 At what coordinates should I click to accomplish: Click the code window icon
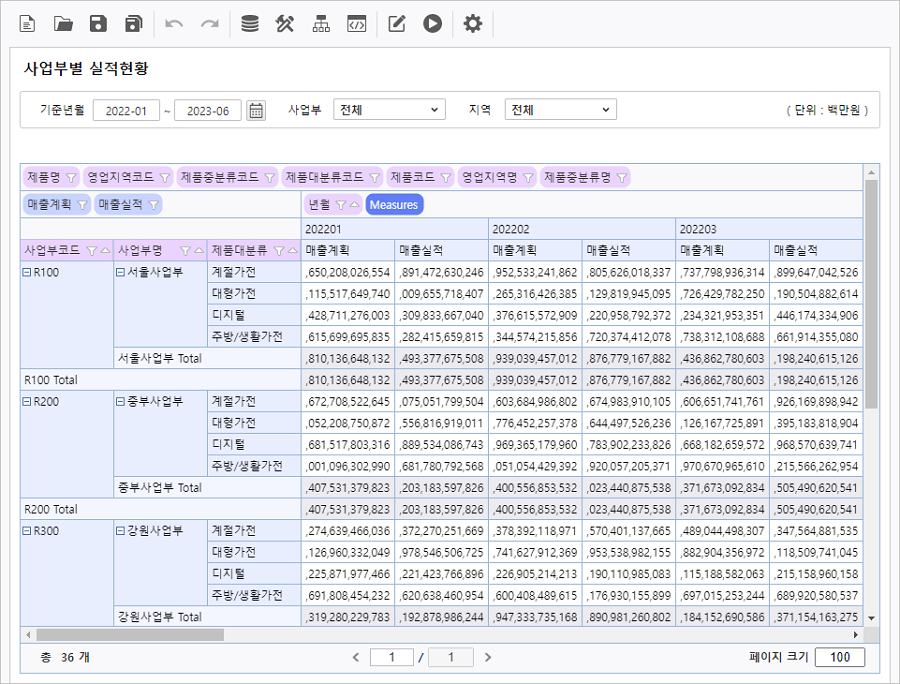[x=355, y=24]
